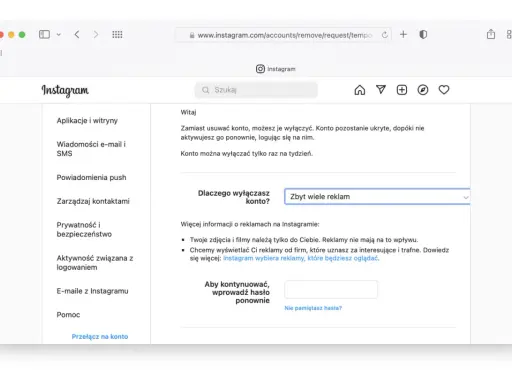This screenshot has width=512, height=384.
Task: Focus the Szukaj search field
Action: 256,90
